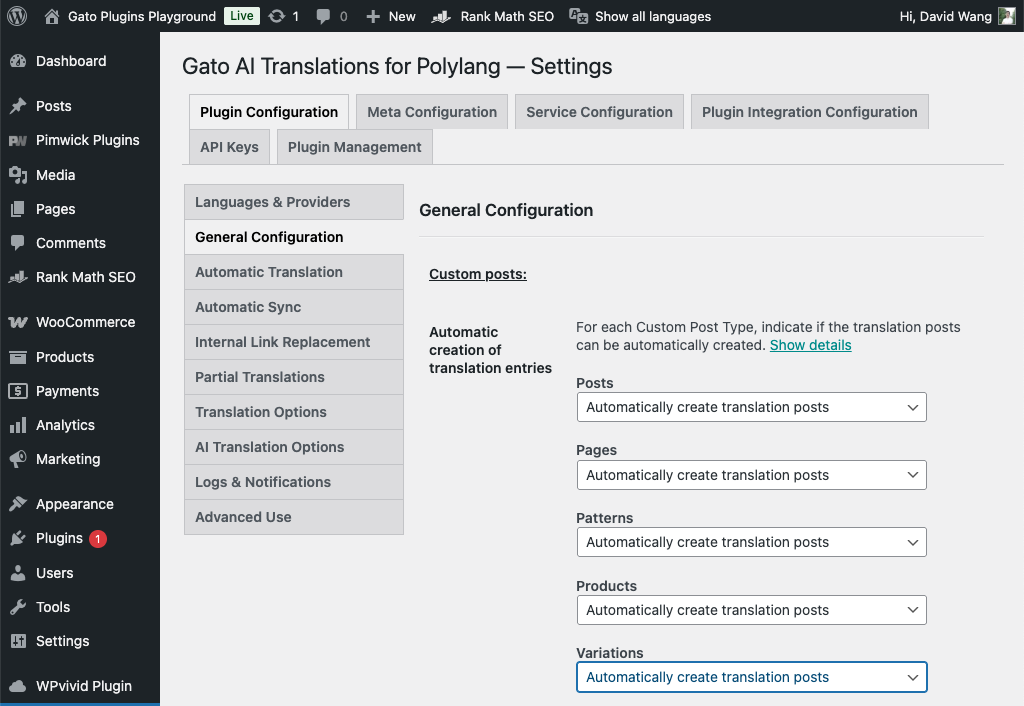Open the Posts translation dropdown
The image size is (1024, 706).
tap(751, 407)
